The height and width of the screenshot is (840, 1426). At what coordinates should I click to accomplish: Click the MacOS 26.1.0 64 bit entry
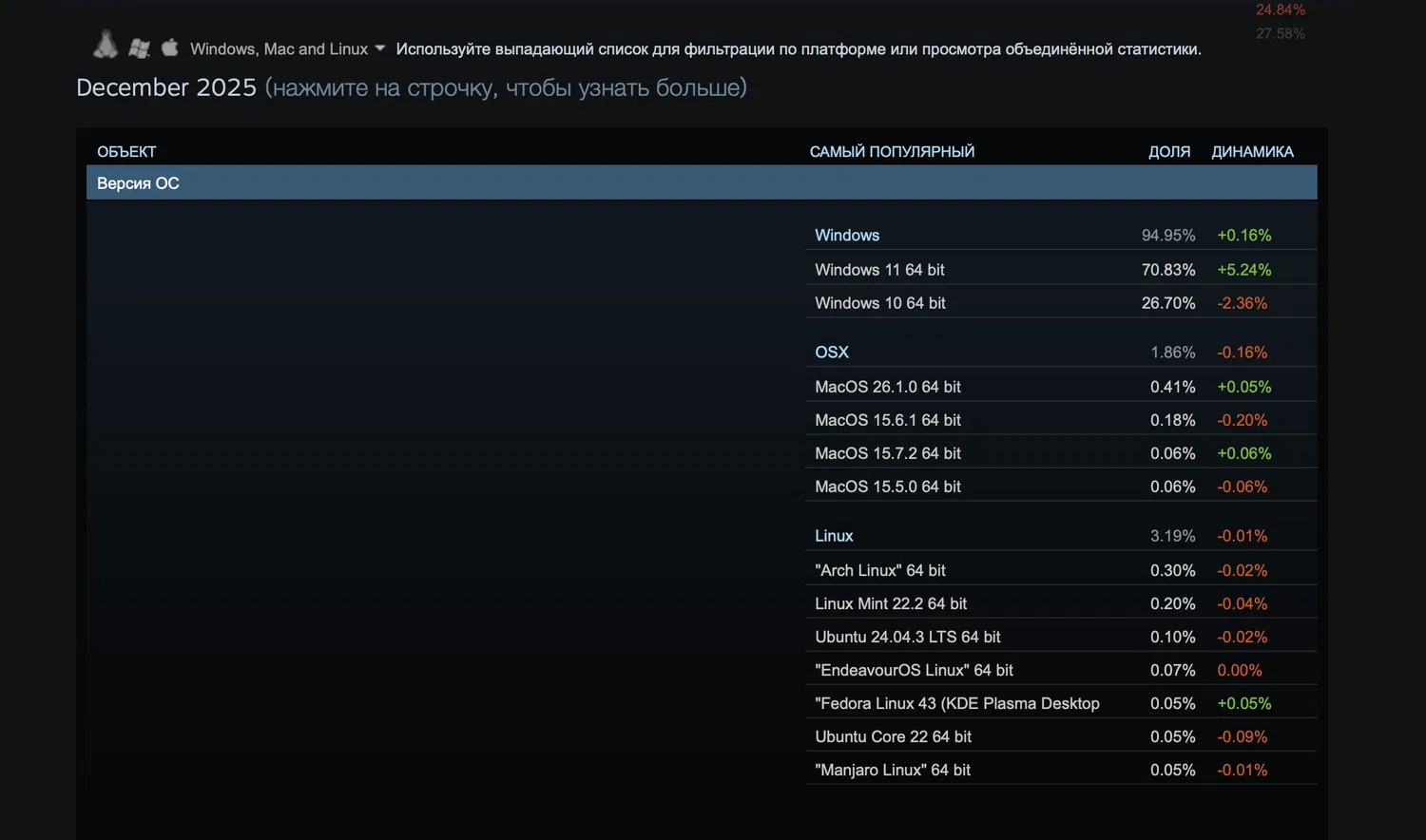click(888, 387)
